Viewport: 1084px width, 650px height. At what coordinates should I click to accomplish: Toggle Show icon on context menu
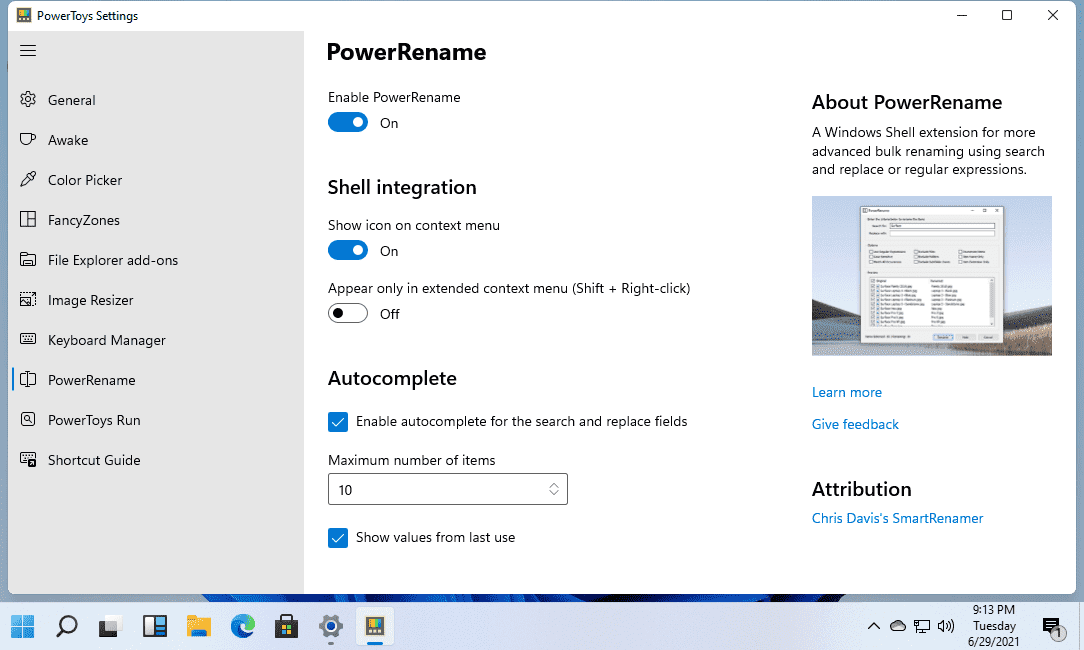(348, 250)
